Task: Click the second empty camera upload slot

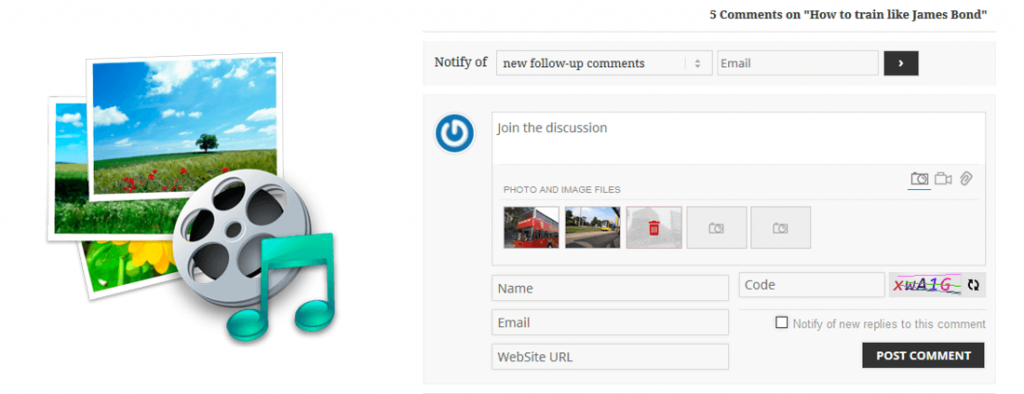Action: point(780,227)
